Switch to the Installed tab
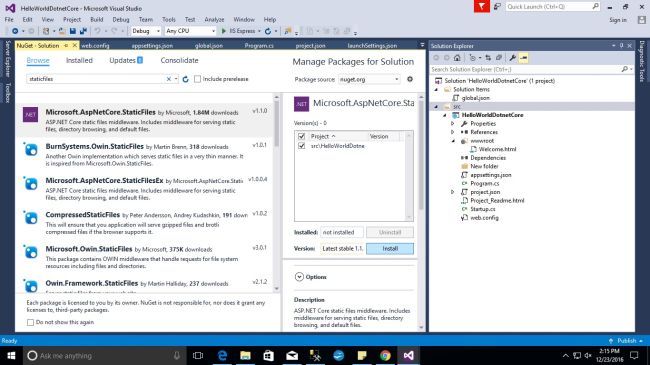This screenshot has height=365, width=650. click(79, 61)
